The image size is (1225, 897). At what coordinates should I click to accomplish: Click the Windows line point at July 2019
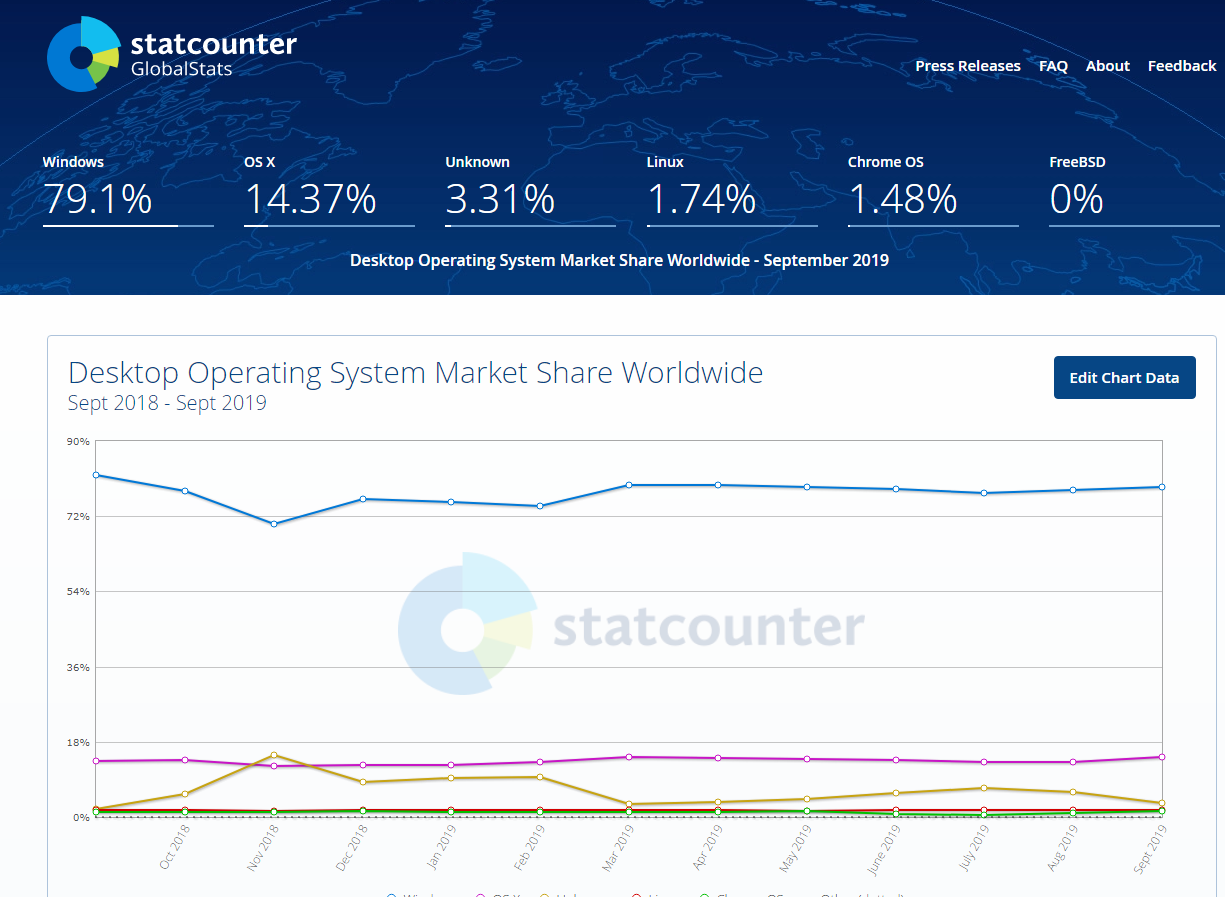[x=984, y=493]
